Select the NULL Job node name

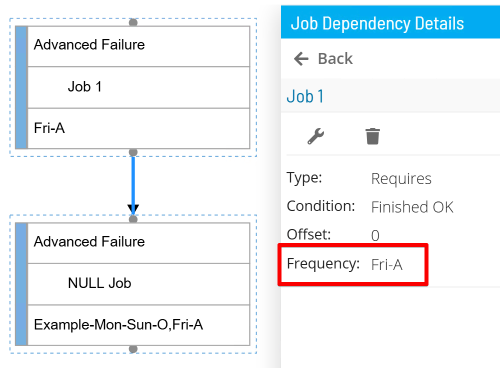coord(99,283)
